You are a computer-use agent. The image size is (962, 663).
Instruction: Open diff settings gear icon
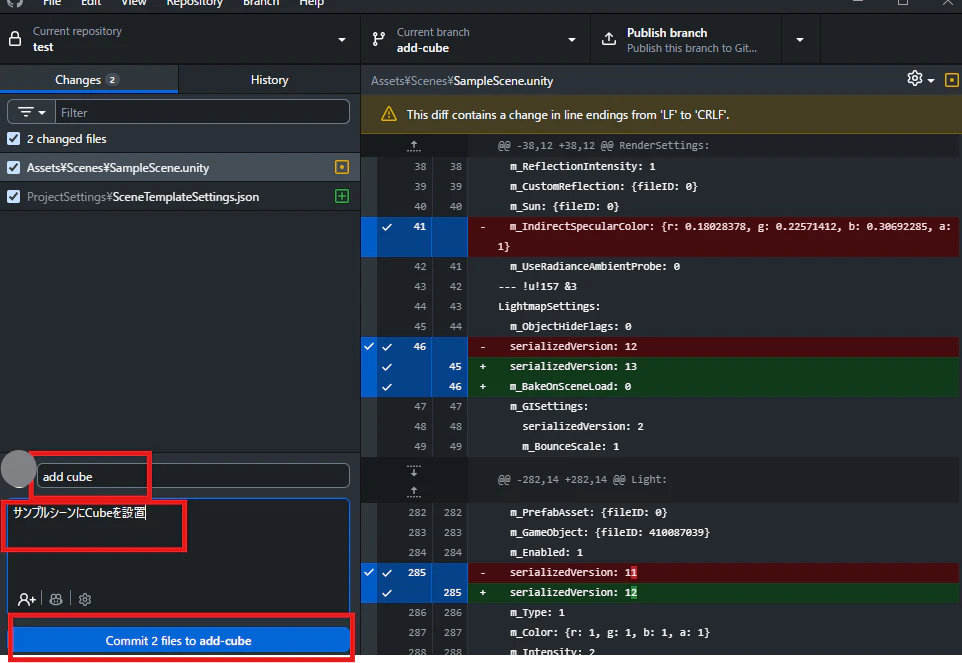(x=920, y=79)
